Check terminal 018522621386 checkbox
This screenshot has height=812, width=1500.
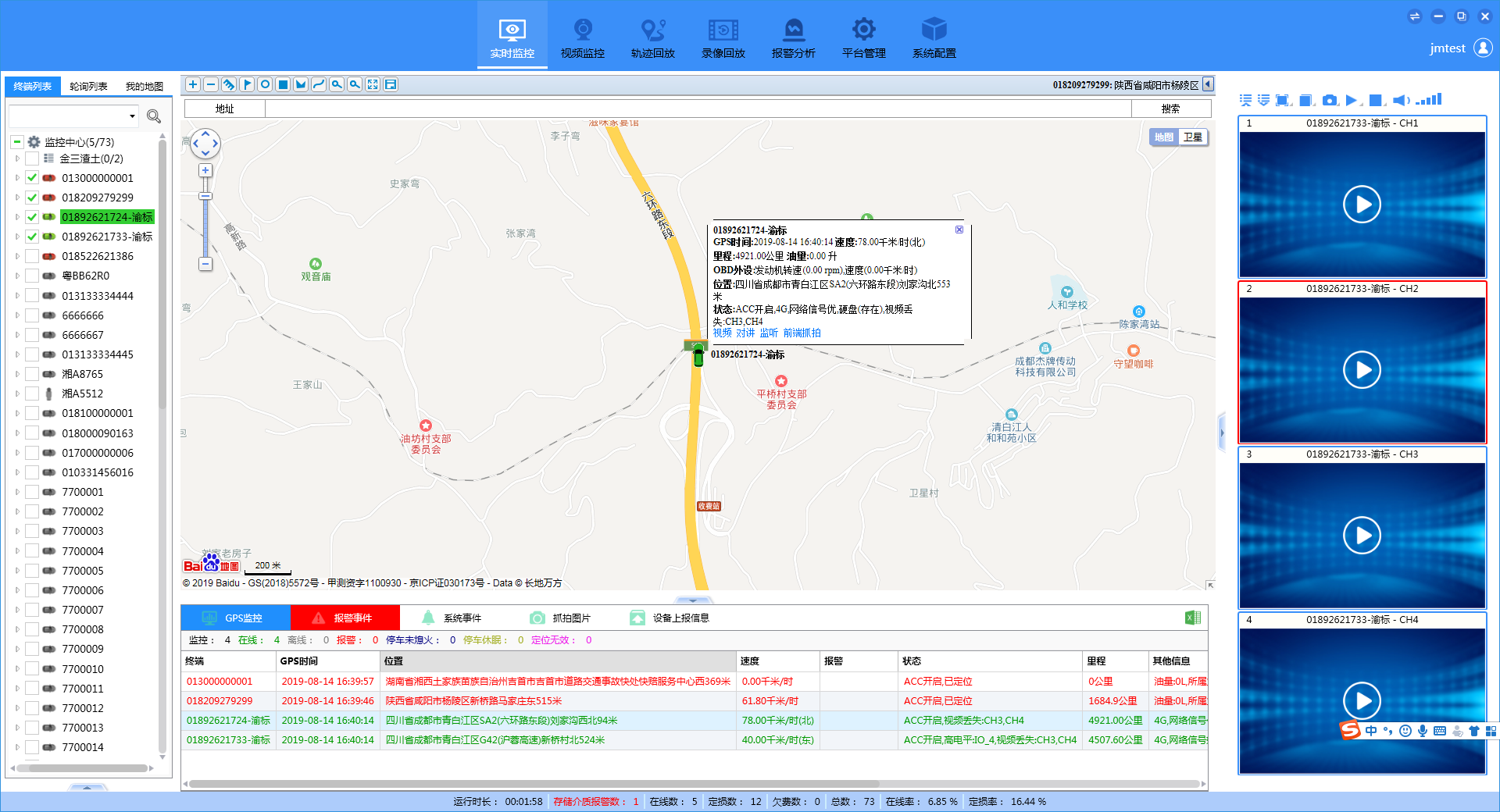(32, 256)
